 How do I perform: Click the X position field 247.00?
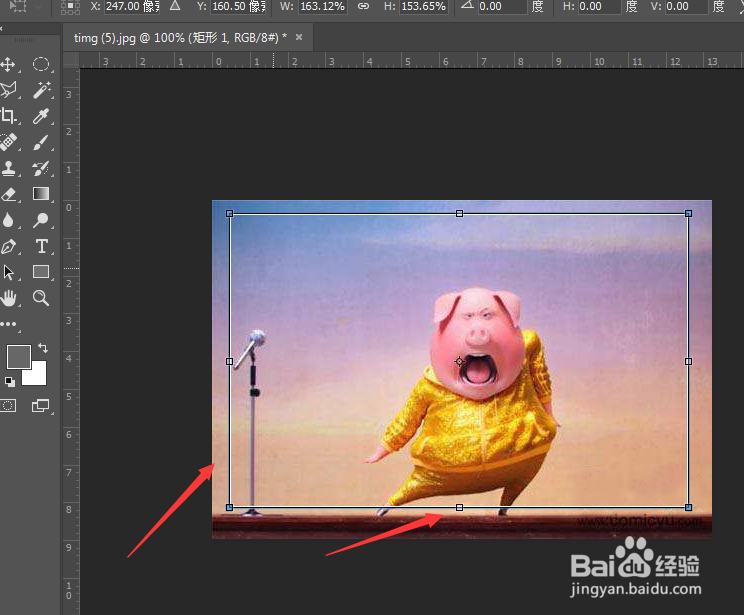pyautogui.click(x=132, y=7)
